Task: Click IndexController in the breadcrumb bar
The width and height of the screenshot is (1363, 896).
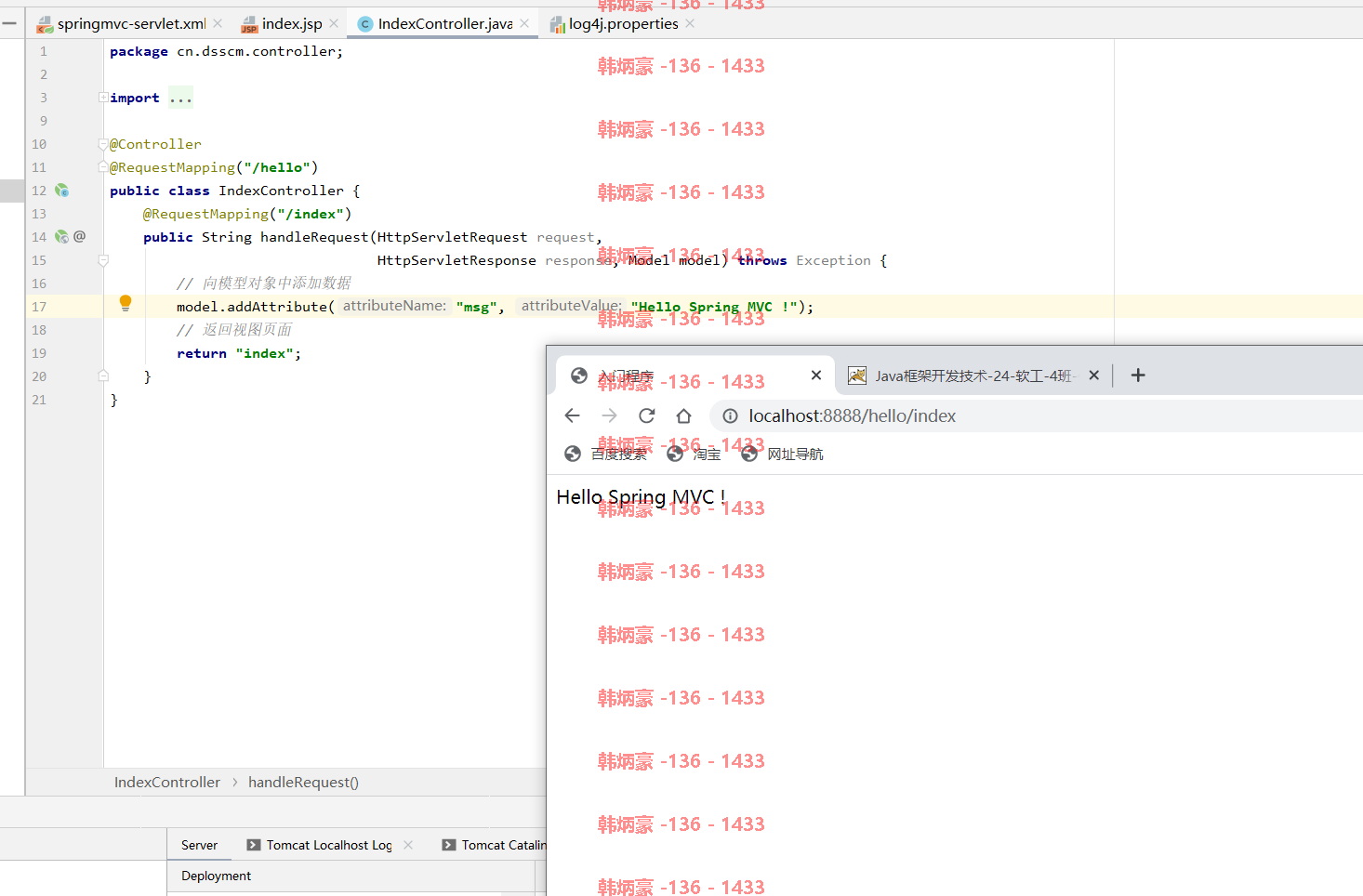Action: pyautogui.click(x=167, y=783)
